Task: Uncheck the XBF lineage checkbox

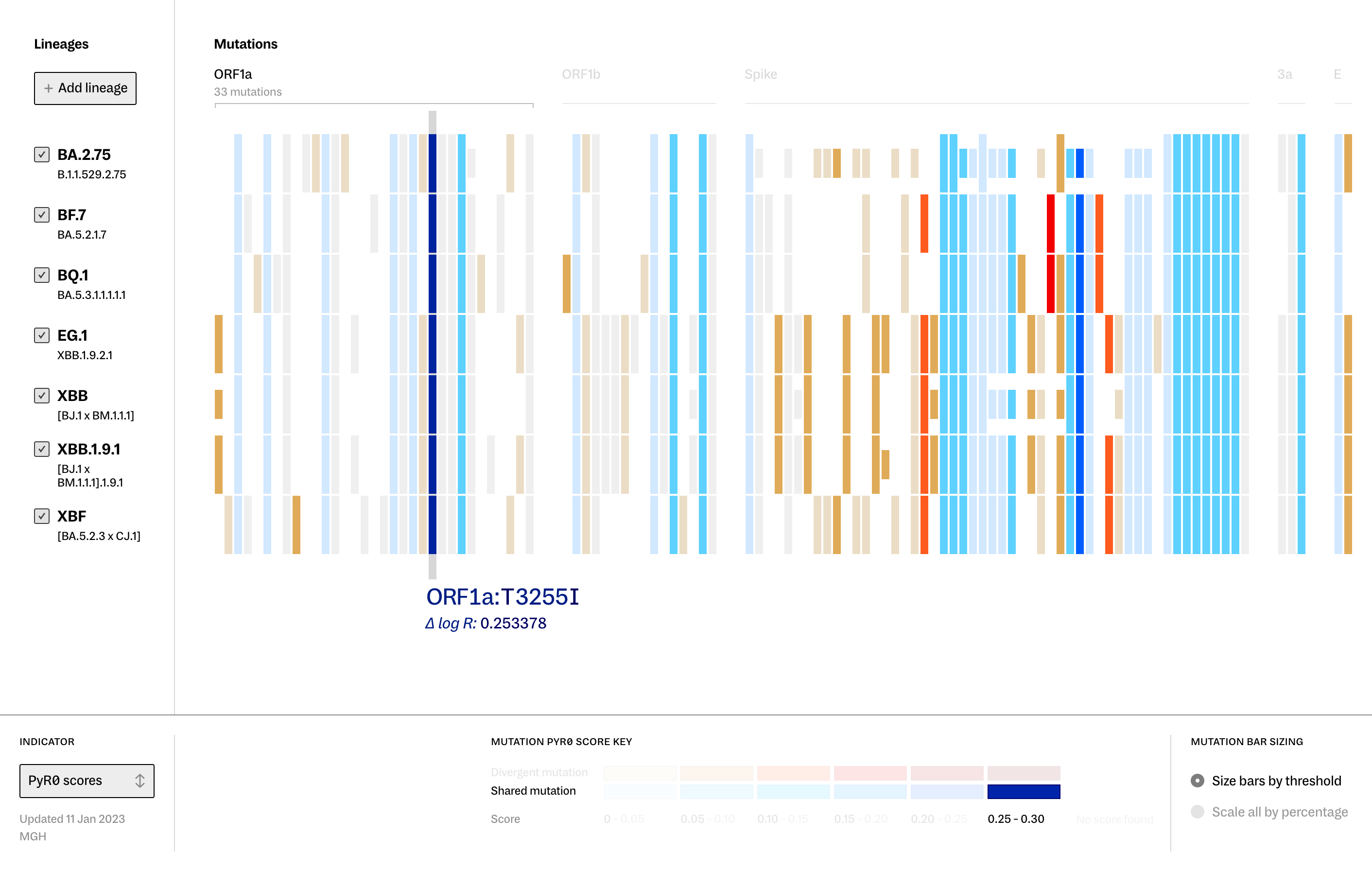Action: [x=42, y=516]
